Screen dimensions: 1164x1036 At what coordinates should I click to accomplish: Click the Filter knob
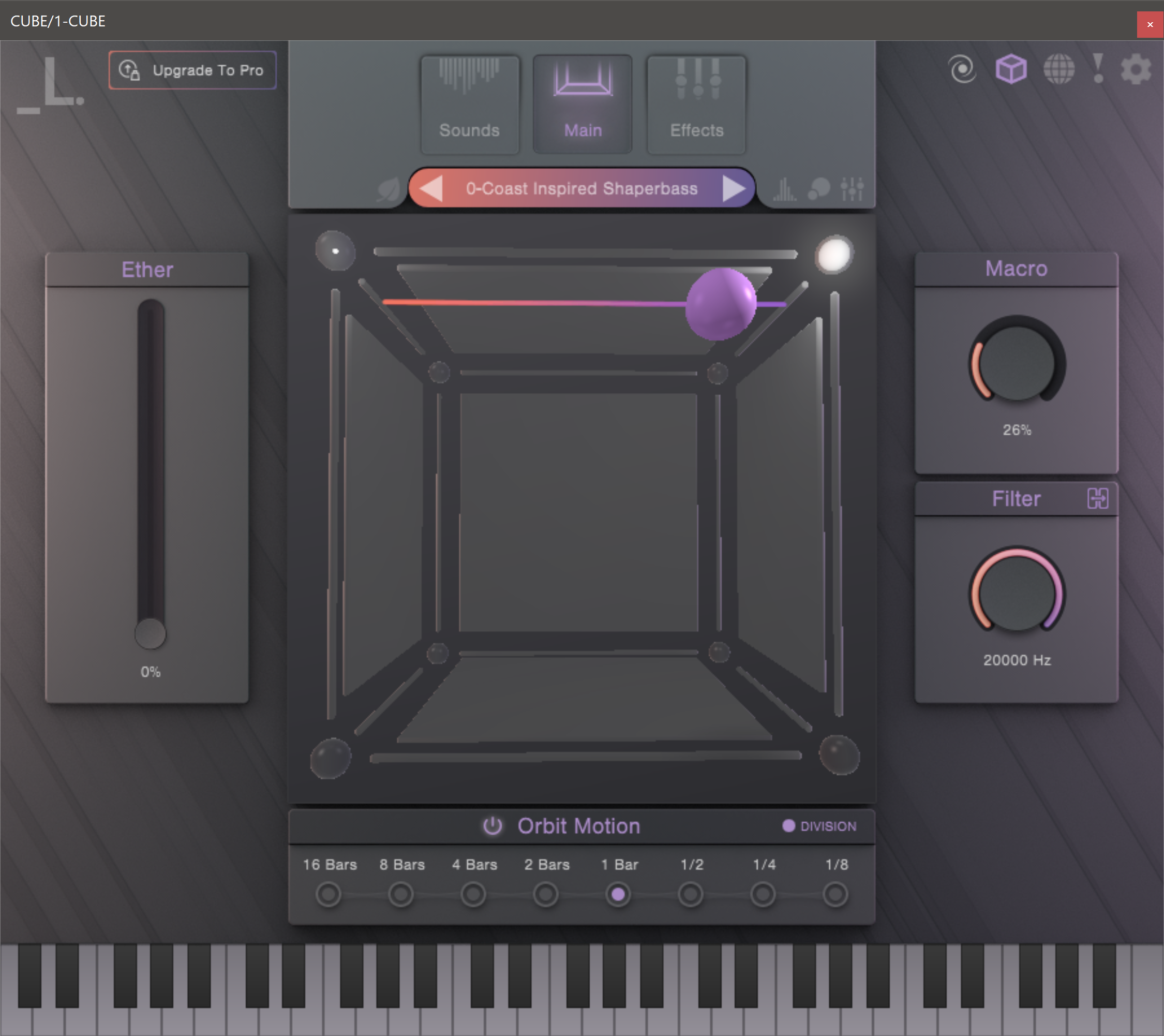point(1017,593)
